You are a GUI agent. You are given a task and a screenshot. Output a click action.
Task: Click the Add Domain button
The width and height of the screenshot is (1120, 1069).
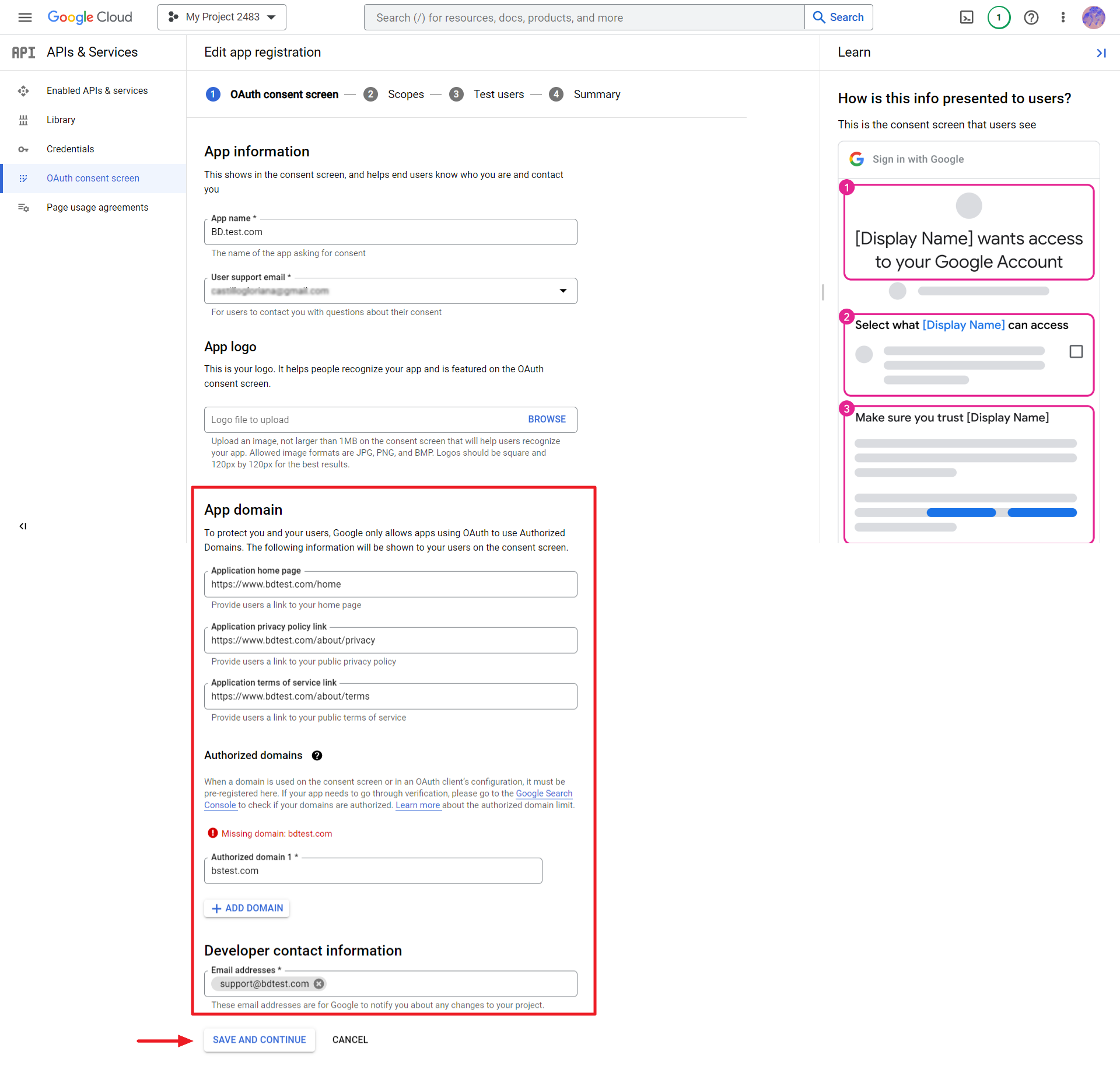click(x=247, y=908)
